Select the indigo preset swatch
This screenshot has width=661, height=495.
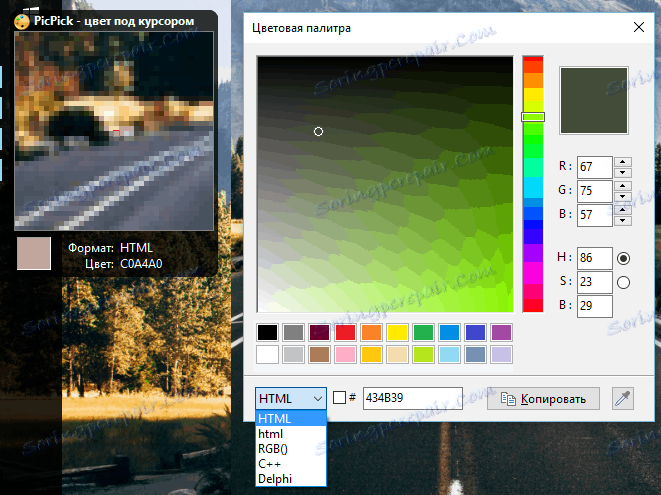475,332
